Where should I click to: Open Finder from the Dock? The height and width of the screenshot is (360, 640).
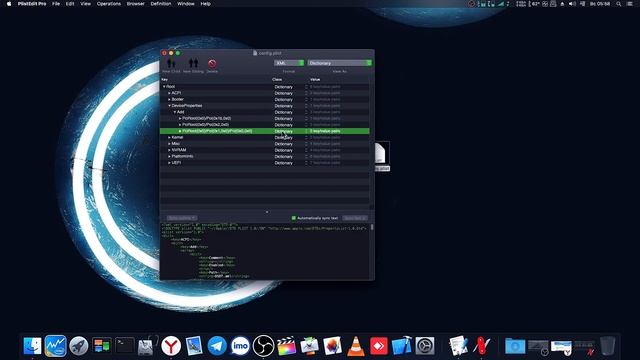(x=32, y=346)
